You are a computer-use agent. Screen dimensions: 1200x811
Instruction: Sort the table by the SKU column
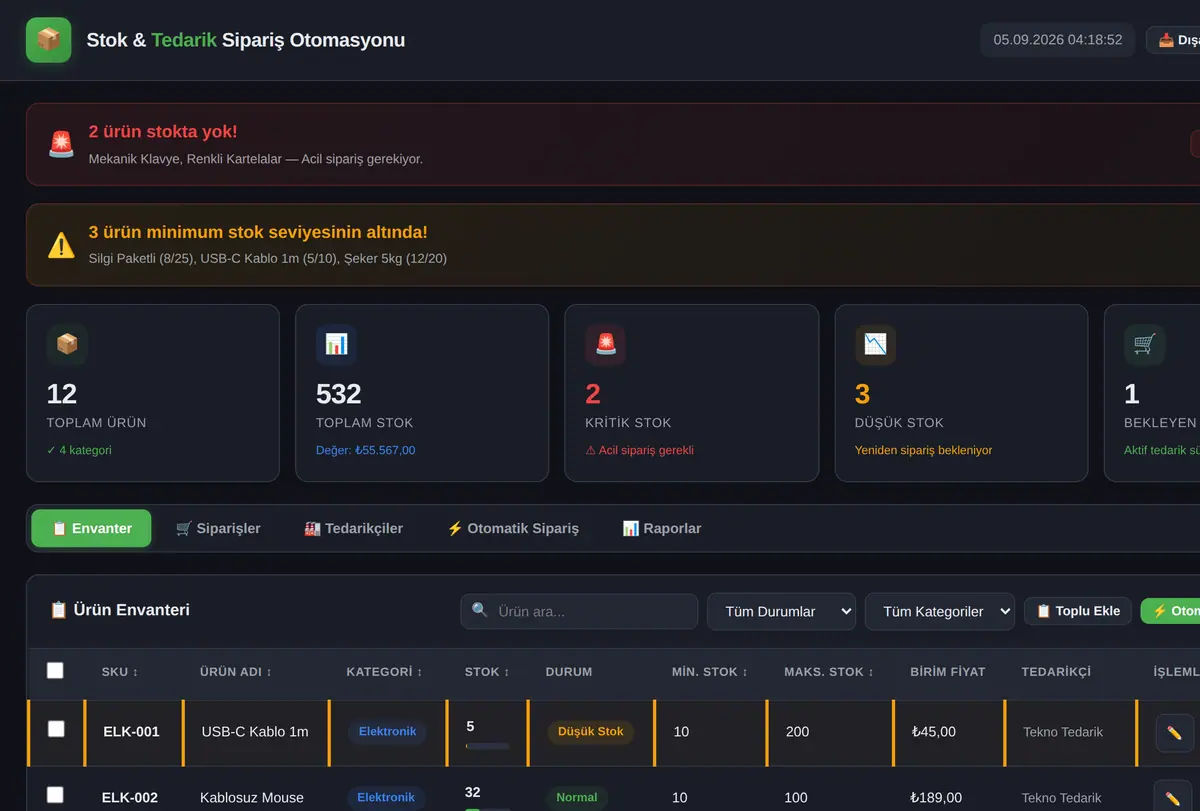click(120, 672)
